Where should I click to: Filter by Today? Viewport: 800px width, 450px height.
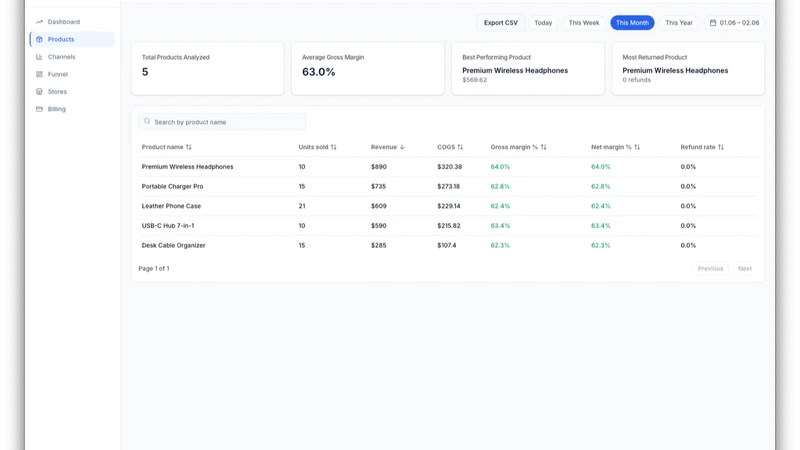coord(543,22)
